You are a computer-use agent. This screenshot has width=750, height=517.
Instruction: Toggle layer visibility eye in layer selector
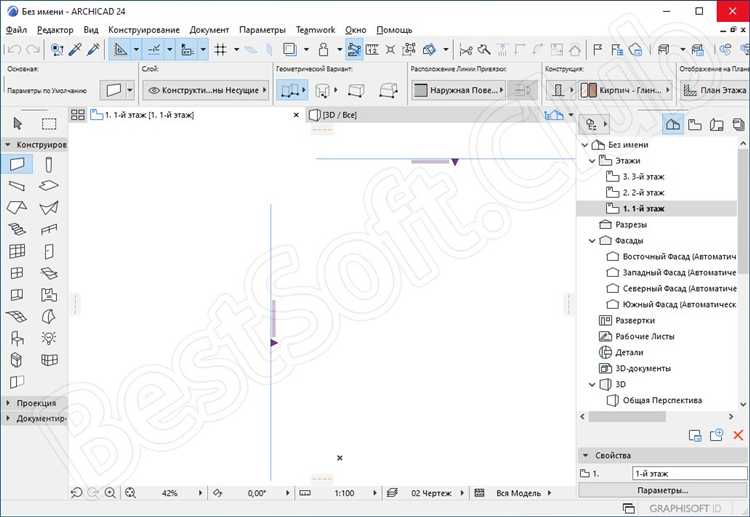coord(154,90)
